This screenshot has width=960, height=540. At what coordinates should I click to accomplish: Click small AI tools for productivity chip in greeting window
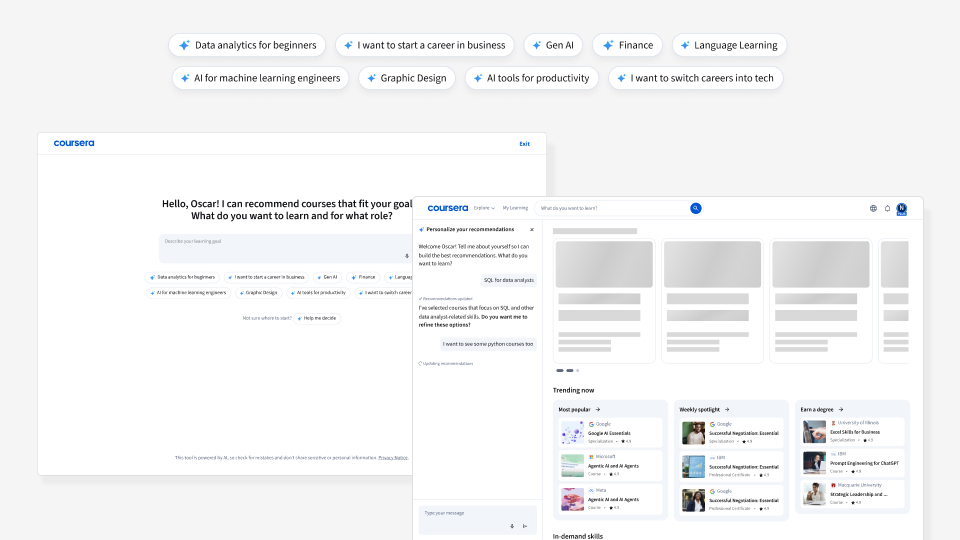(x=318, y=293)
